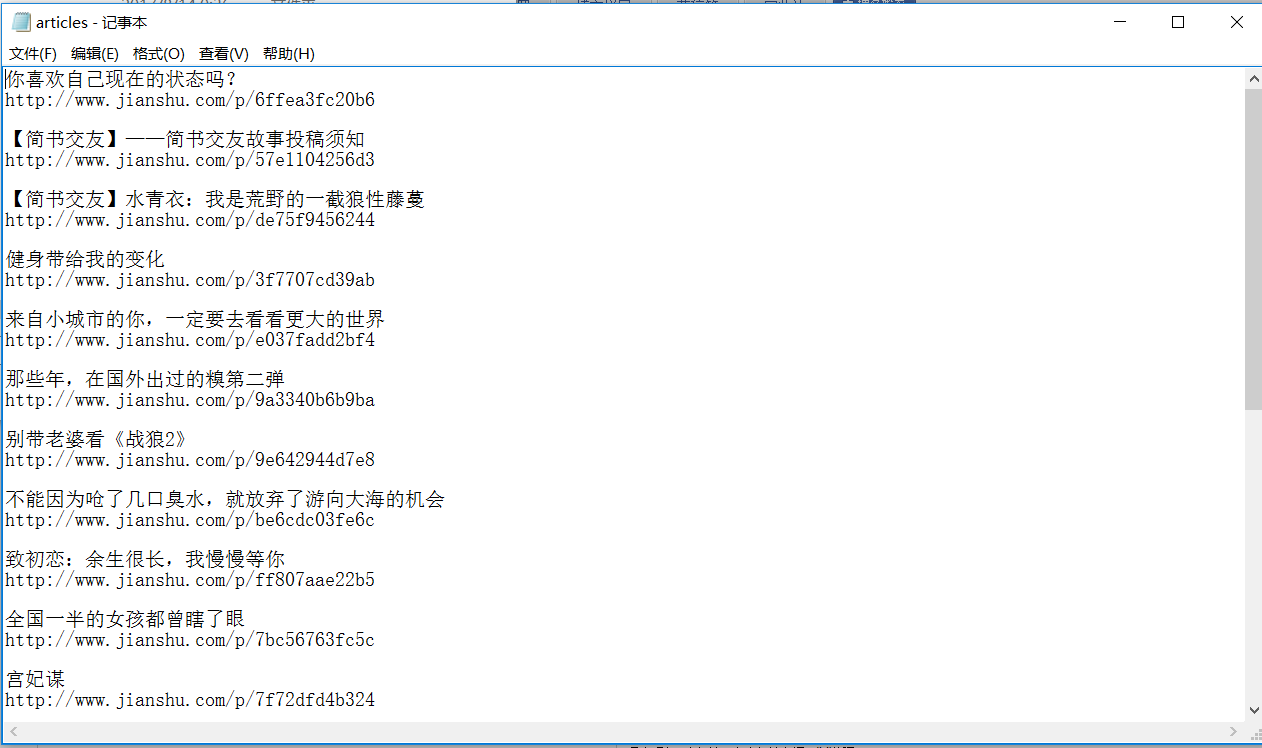The image size is (1262, 748).
Task: Click the line 那些年，在国外出过的糗第二弹
Action: tap(145, 380)
